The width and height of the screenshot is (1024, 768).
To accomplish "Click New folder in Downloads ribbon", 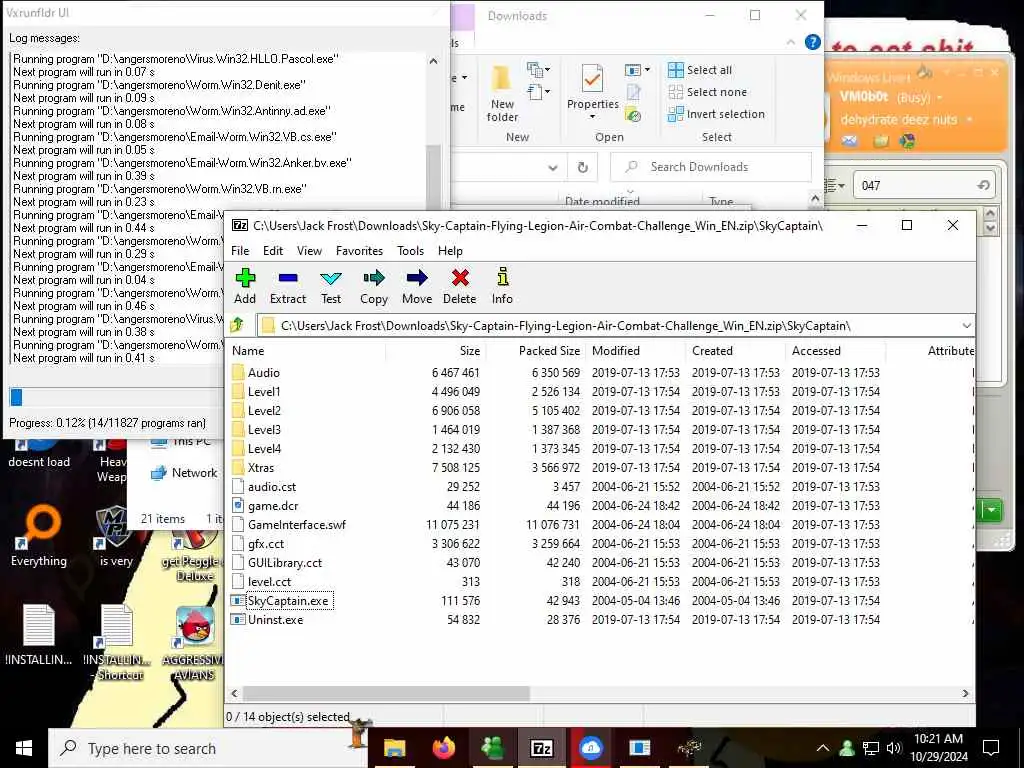I will (x=502, y=95).
